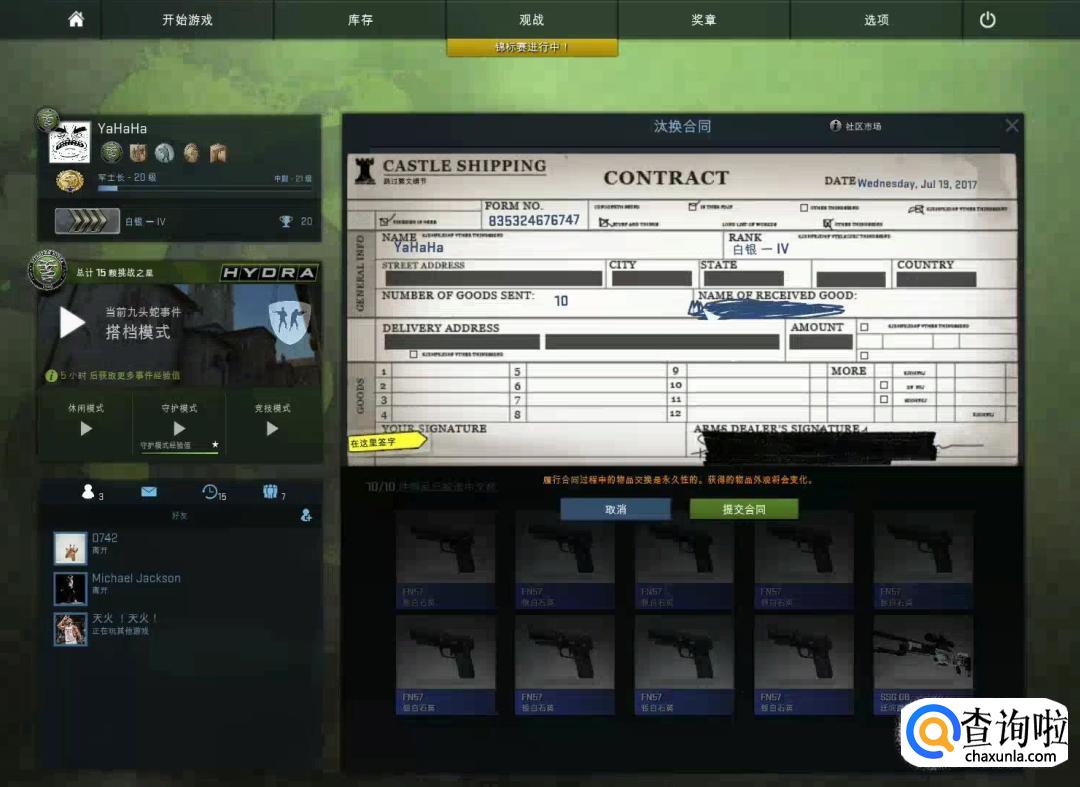This screenshot has height=787, width=1080.
Task: Click the wingman shield icon in the Hydra panel
Action: pos(289,322)
